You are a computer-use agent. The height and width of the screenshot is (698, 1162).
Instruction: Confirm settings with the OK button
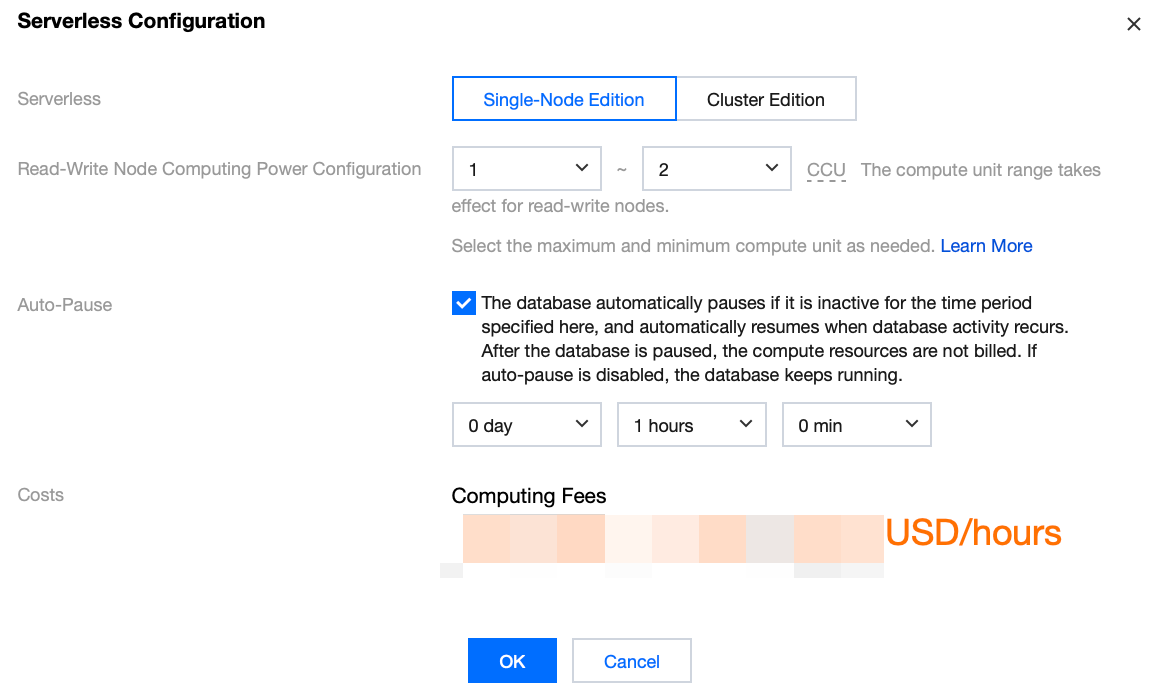pos(512,661)
